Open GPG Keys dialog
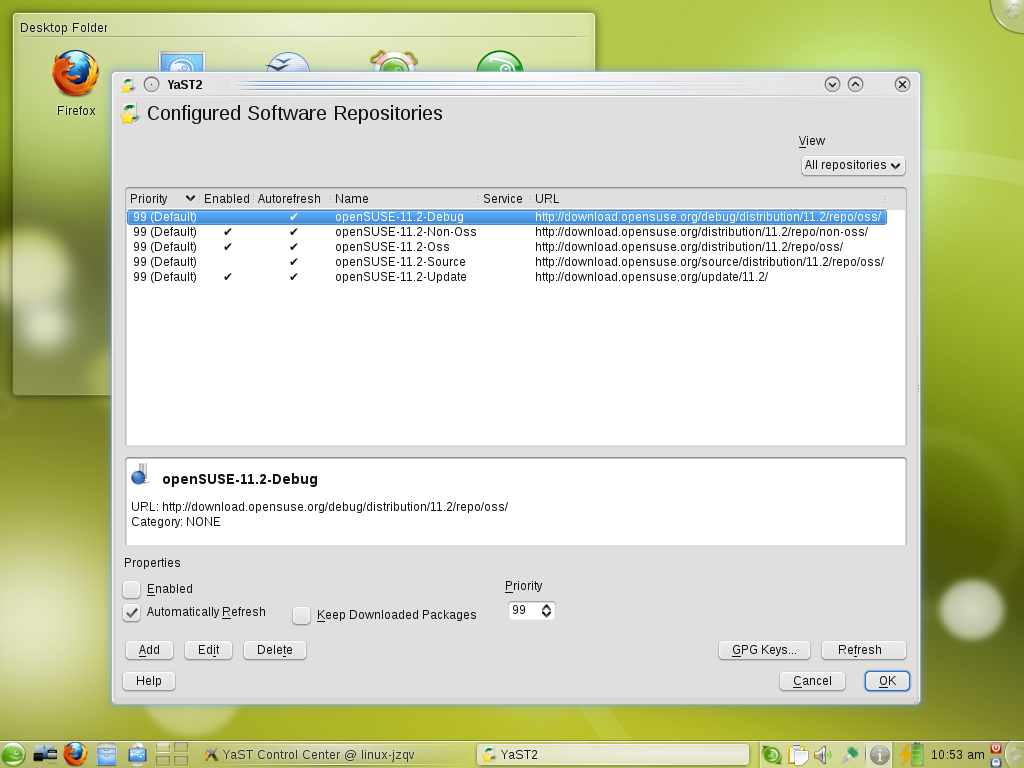The width and height of the screenshot is (1024, 768). [x=764, y=650]
